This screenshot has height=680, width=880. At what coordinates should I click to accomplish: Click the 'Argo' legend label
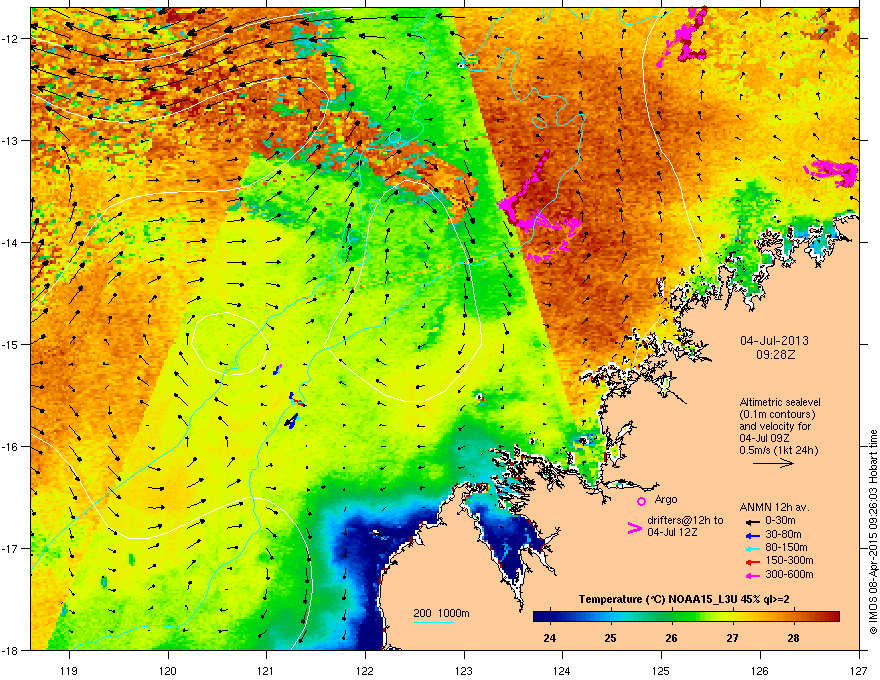666,499
